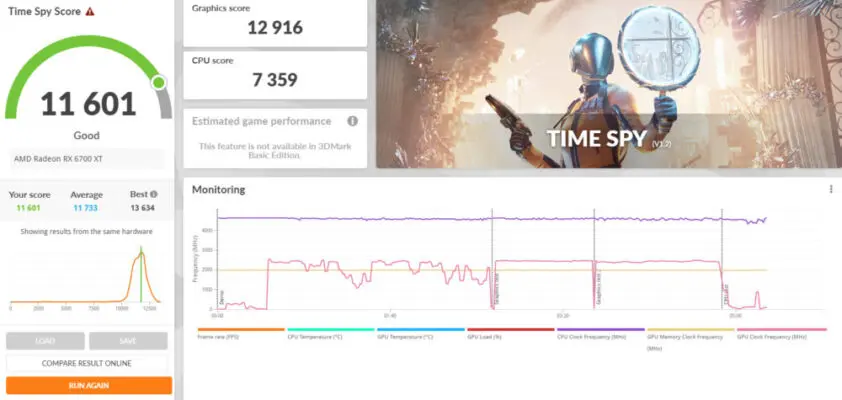Open the Monitoring three-dot options menu
This screenshot has width=842, height=400.
click(831, 189)
